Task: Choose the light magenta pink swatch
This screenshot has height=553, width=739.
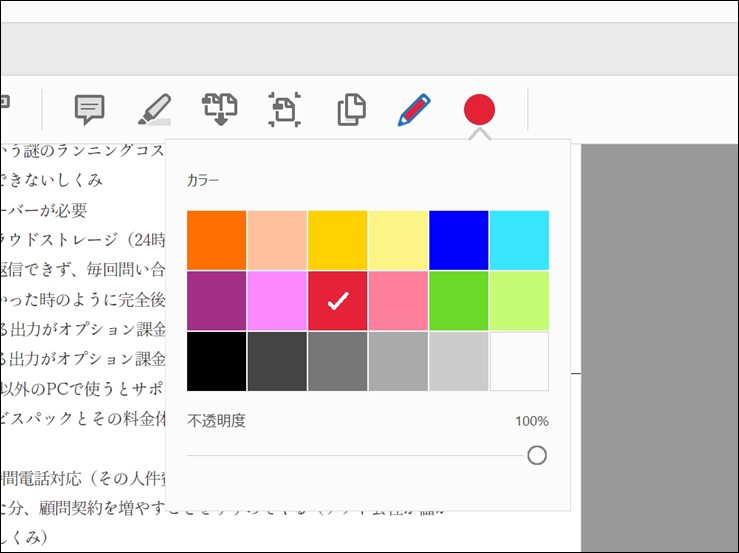Action: (x=277, y=301)
